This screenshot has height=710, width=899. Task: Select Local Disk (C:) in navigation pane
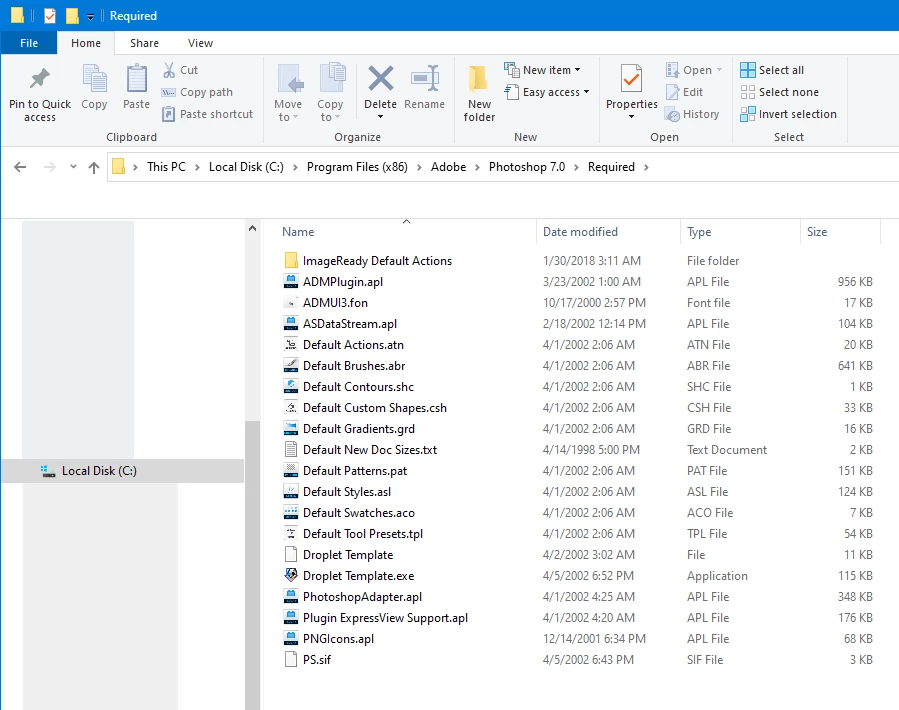coord(123,471)
